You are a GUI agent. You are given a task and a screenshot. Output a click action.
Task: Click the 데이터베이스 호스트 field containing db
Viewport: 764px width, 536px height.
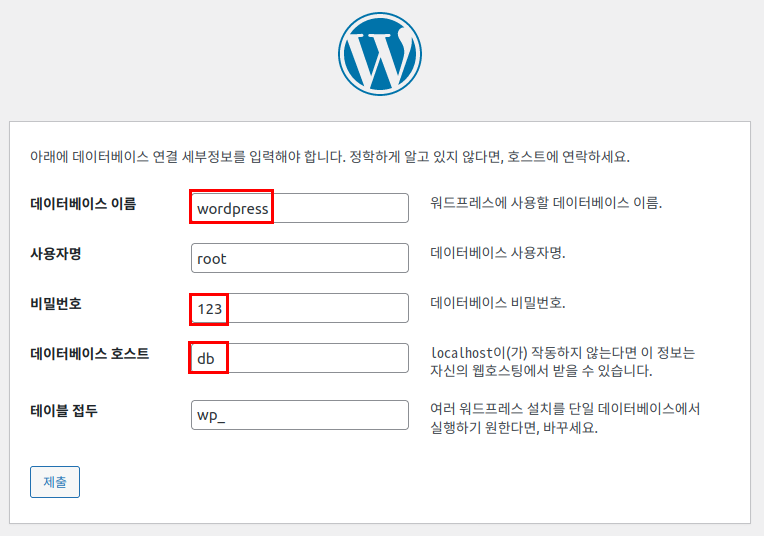tap(300, 358)
